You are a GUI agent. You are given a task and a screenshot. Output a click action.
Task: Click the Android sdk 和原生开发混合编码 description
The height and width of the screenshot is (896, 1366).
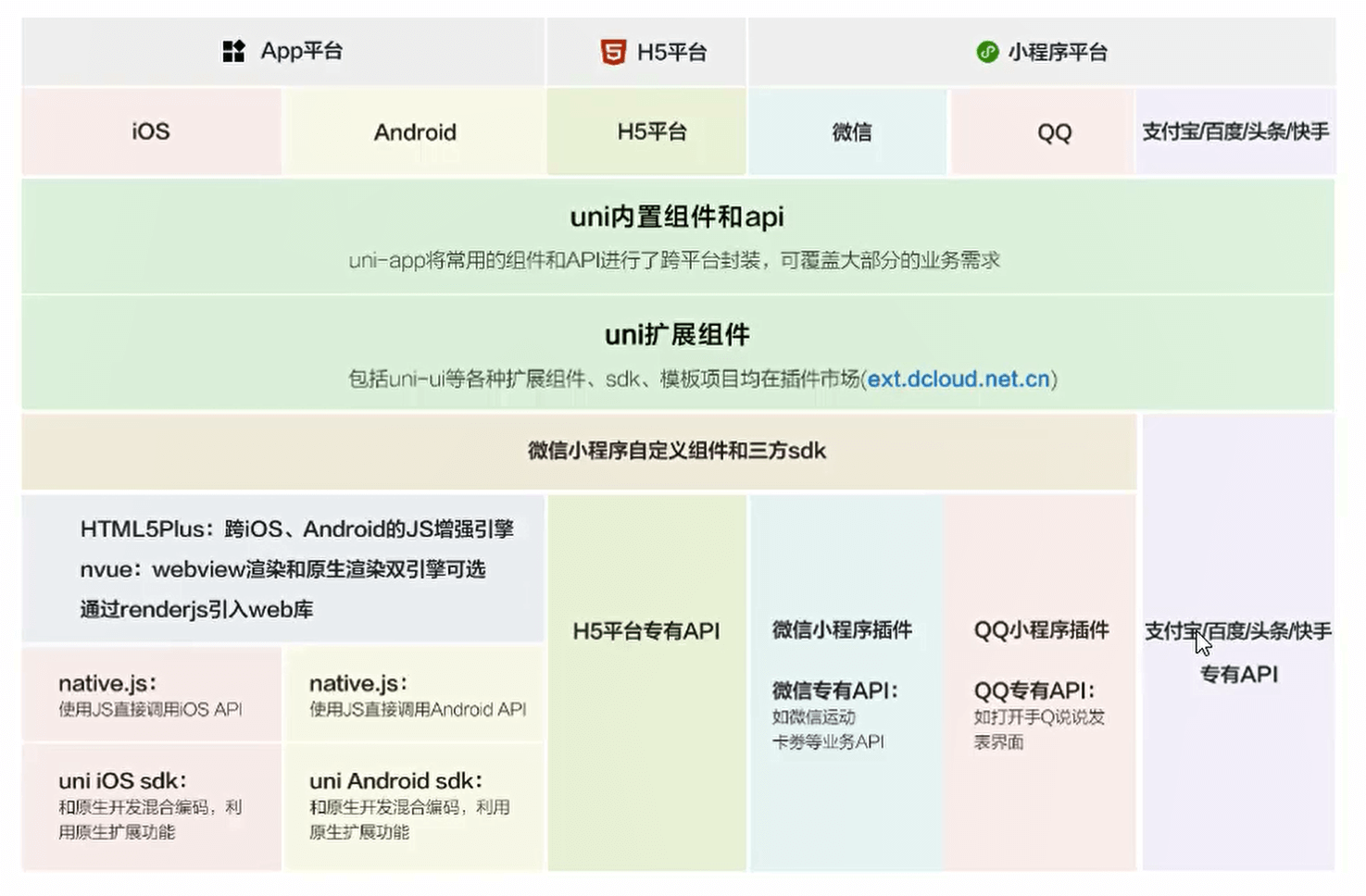point(409,819)
